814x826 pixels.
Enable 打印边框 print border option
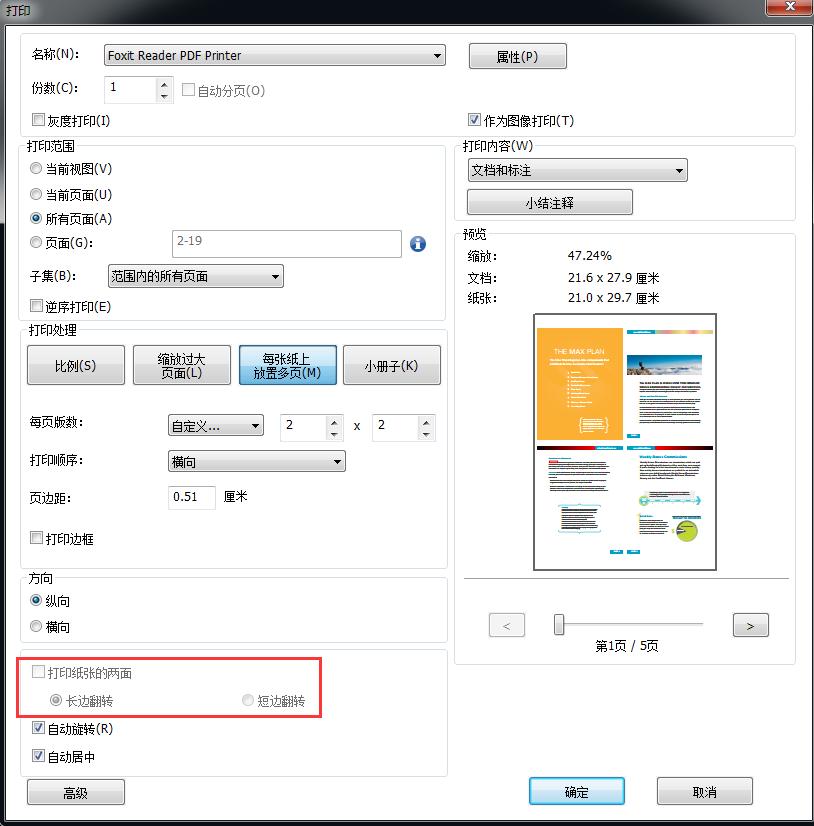coord(37,539)
